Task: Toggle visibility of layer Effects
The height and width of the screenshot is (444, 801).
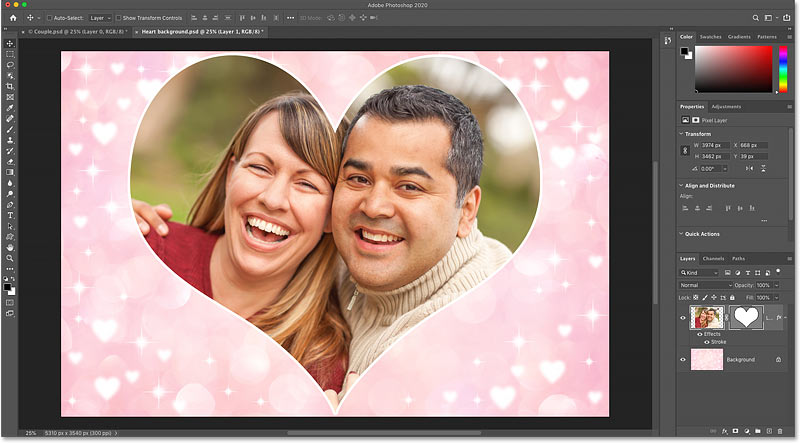Action: pyautogui.click(x=700, y=334)
